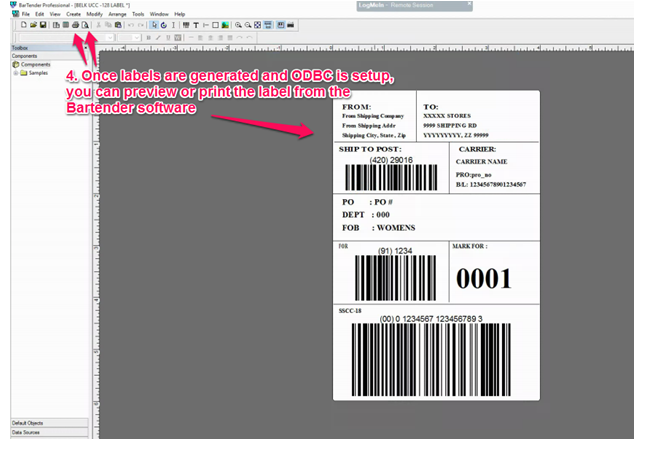Screen dimensions: 646x451
Task: Select the Text object tool
Action: pos(196,25)
